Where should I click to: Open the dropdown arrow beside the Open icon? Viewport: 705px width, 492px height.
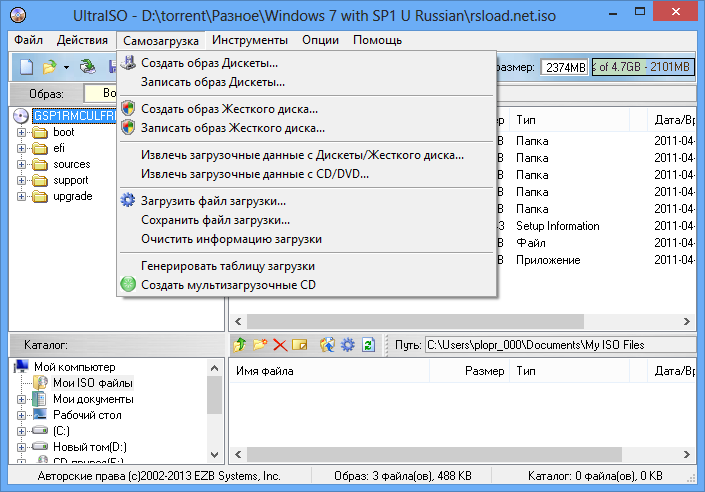pyautogui.click(x=67, y=67)
